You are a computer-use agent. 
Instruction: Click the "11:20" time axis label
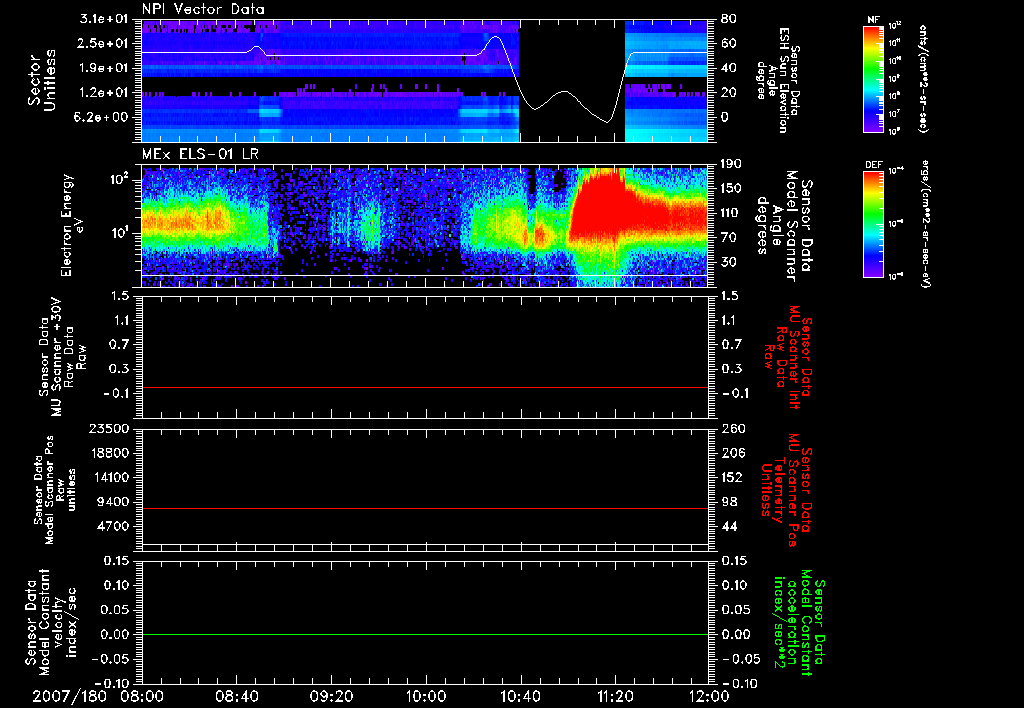coord(615,696)
